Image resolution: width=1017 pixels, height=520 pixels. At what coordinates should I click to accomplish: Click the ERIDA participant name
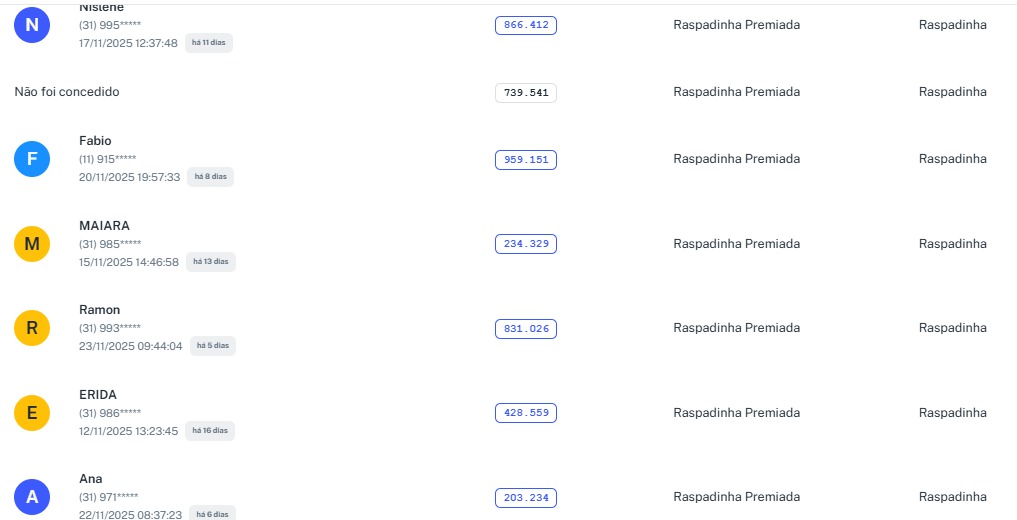[98, 395]
